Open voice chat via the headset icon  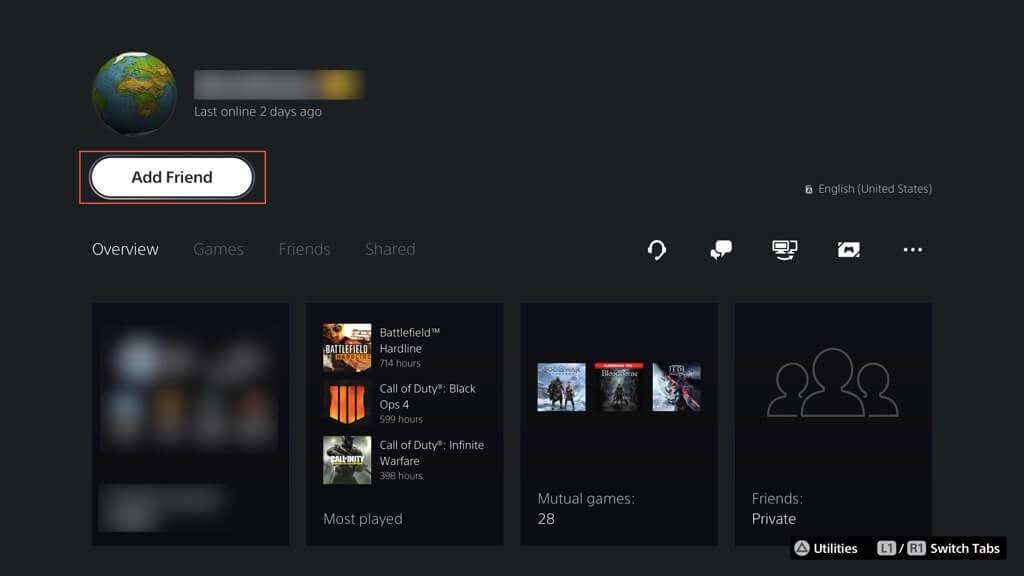pyautogui.click(x=656, y=250)
